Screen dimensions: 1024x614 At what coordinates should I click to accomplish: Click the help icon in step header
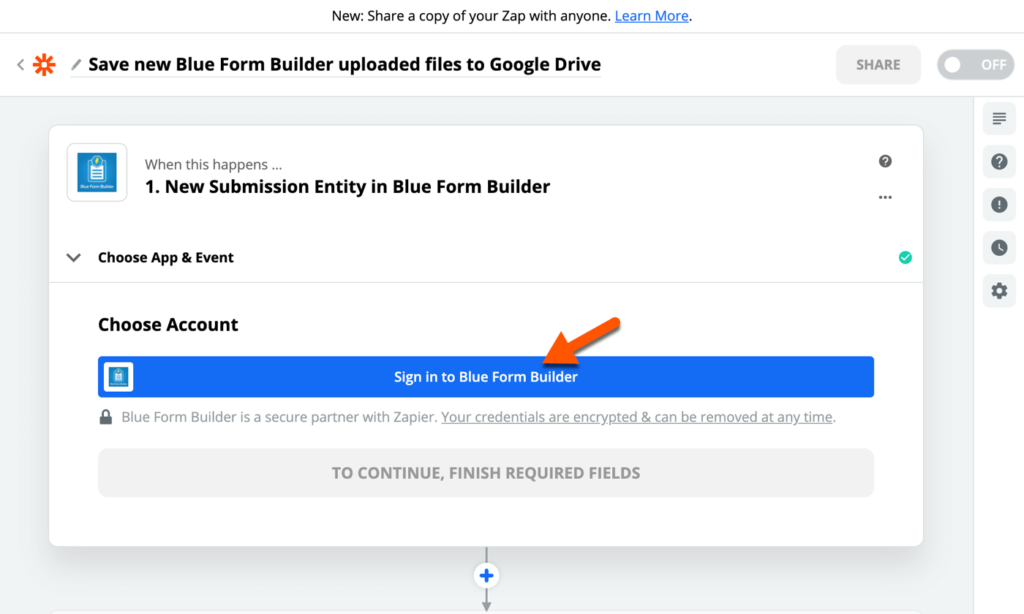(885, 161)
